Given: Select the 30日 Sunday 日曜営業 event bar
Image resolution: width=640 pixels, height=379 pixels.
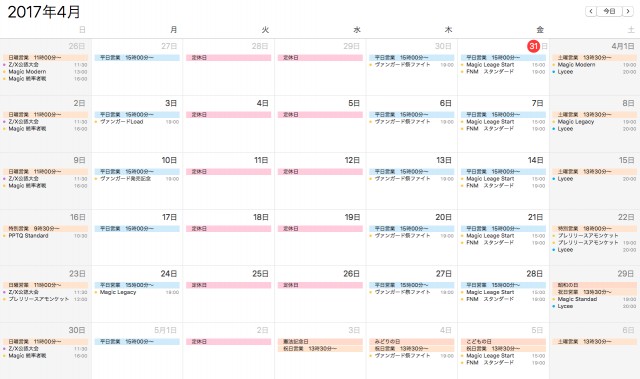Looking at the screenshot, I should pyautogui.click(x=45, y=341).
